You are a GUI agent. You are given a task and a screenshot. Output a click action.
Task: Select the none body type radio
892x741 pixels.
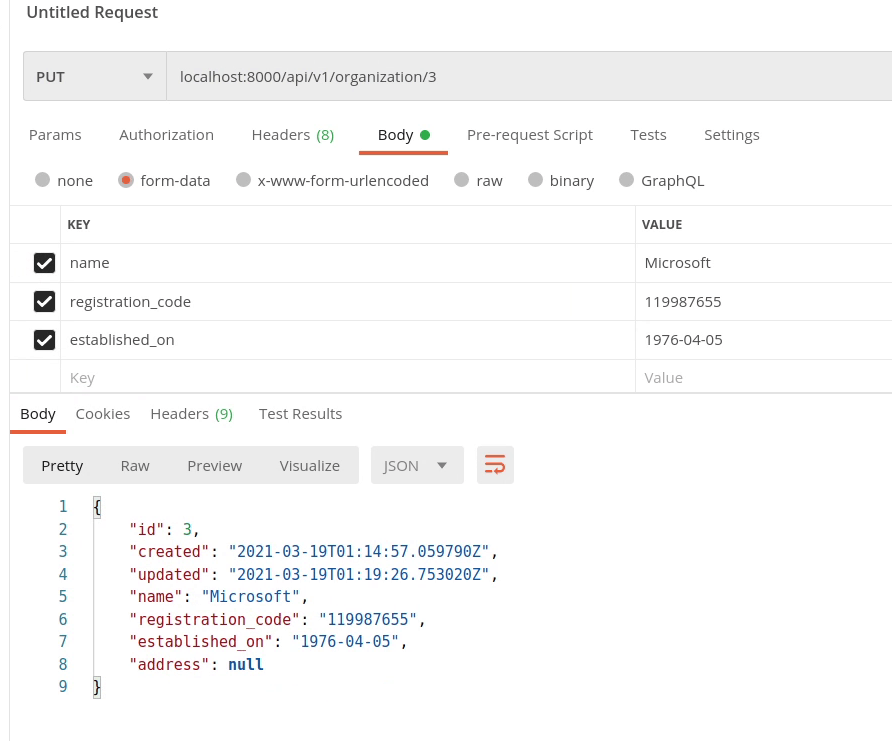pyautogui.click(x=43, y=180)
